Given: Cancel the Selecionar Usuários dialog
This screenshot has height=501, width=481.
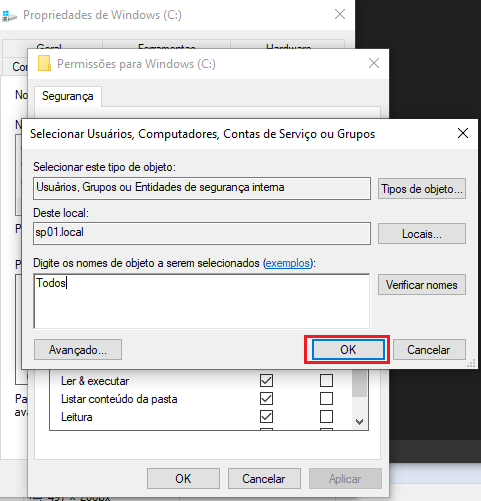Looking at the screenshot, I should [x=429, y=350].
